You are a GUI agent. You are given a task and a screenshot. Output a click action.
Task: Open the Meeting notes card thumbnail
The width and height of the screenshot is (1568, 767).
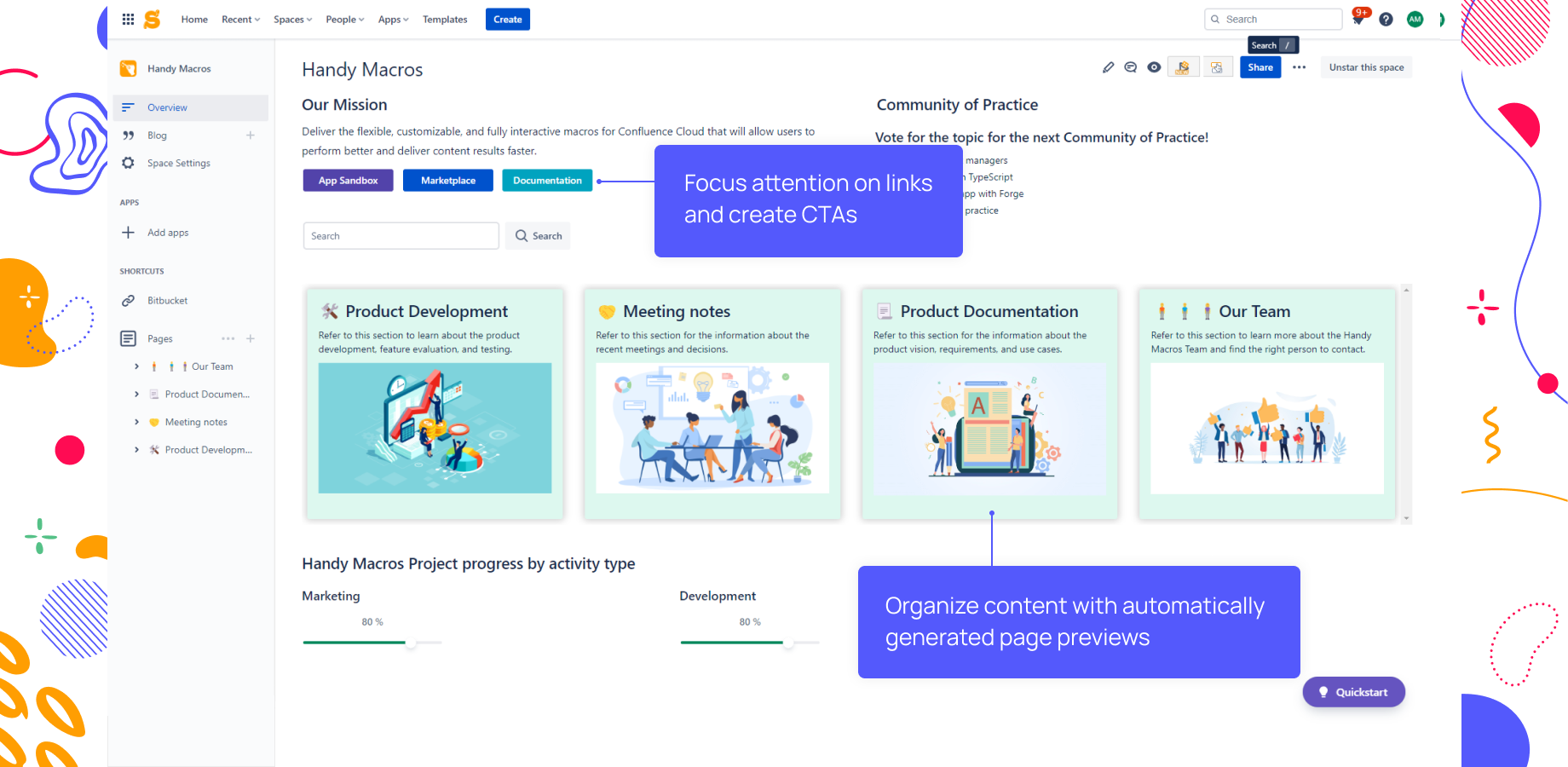point(712,428)
